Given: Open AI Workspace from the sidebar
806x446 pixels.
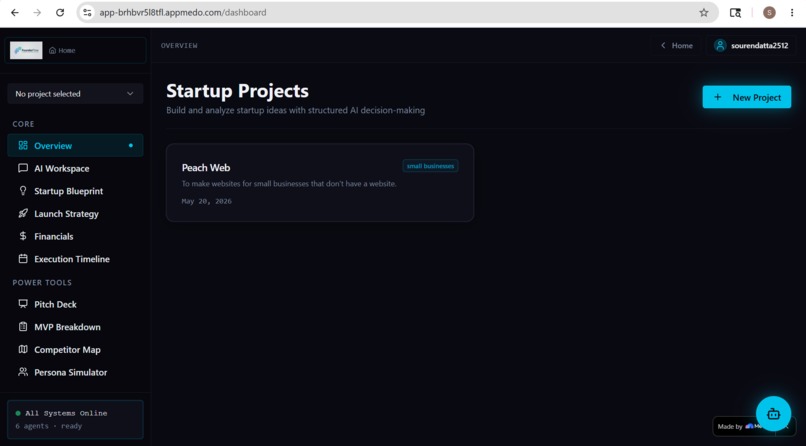Looking at the screenshot, I should click(x=75, y=169).
